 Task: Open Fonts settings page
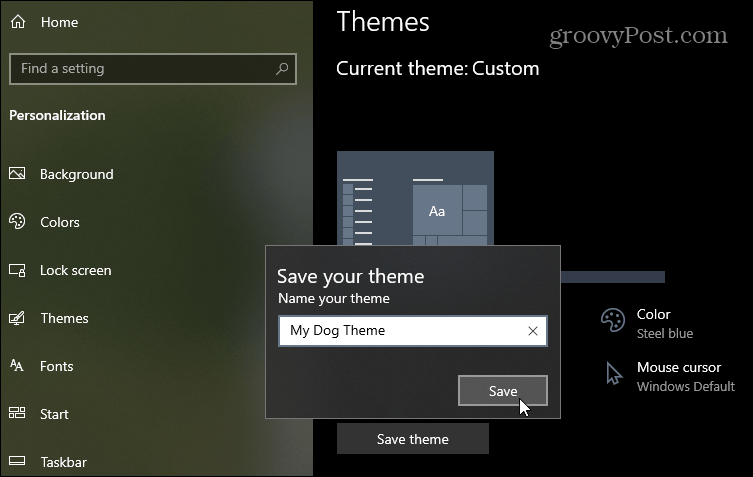tap(57, 366)
